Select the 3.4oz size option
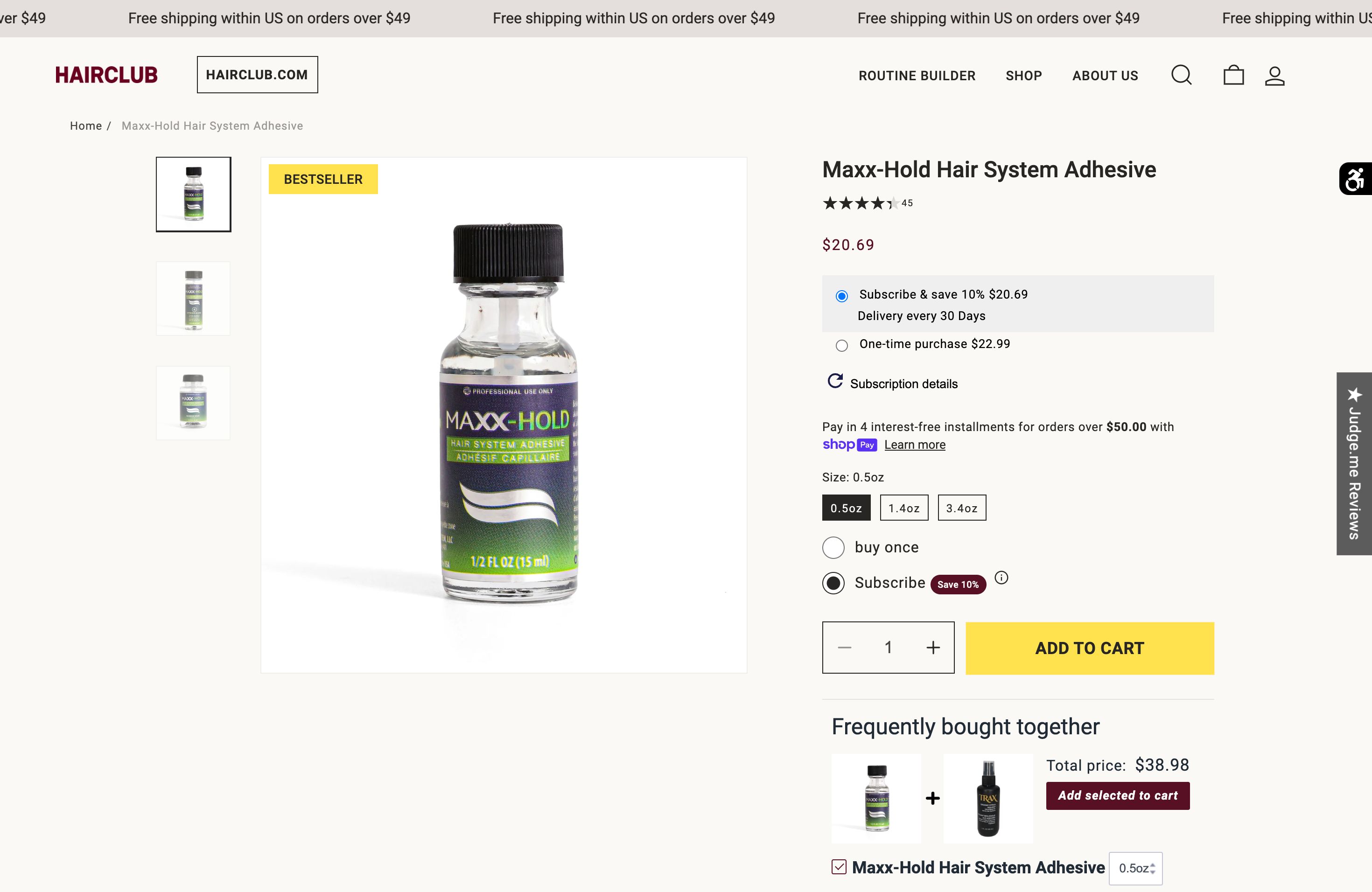This screenshot has width=1372, height=892. 961,508
